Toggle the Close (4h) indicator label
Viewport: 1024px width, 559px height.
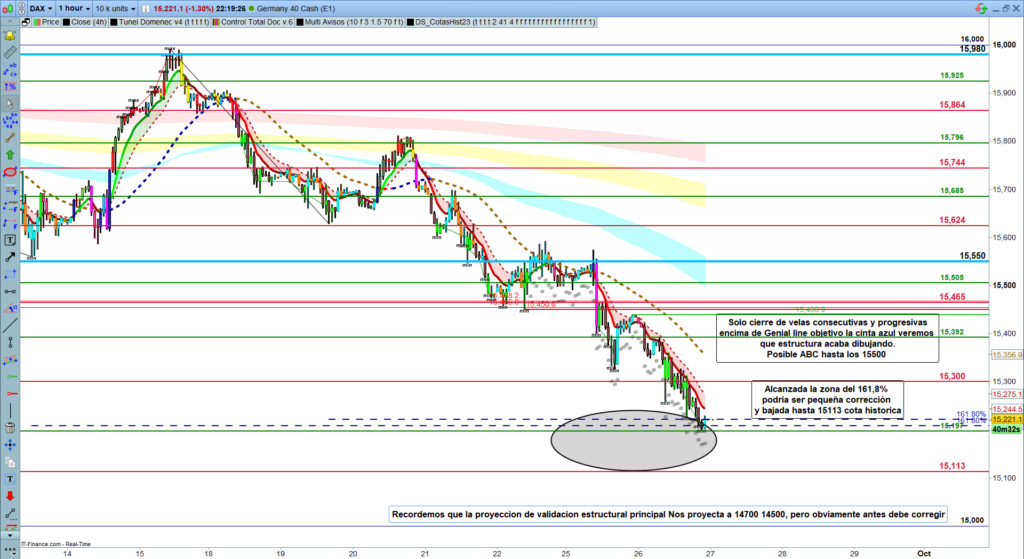83,20
